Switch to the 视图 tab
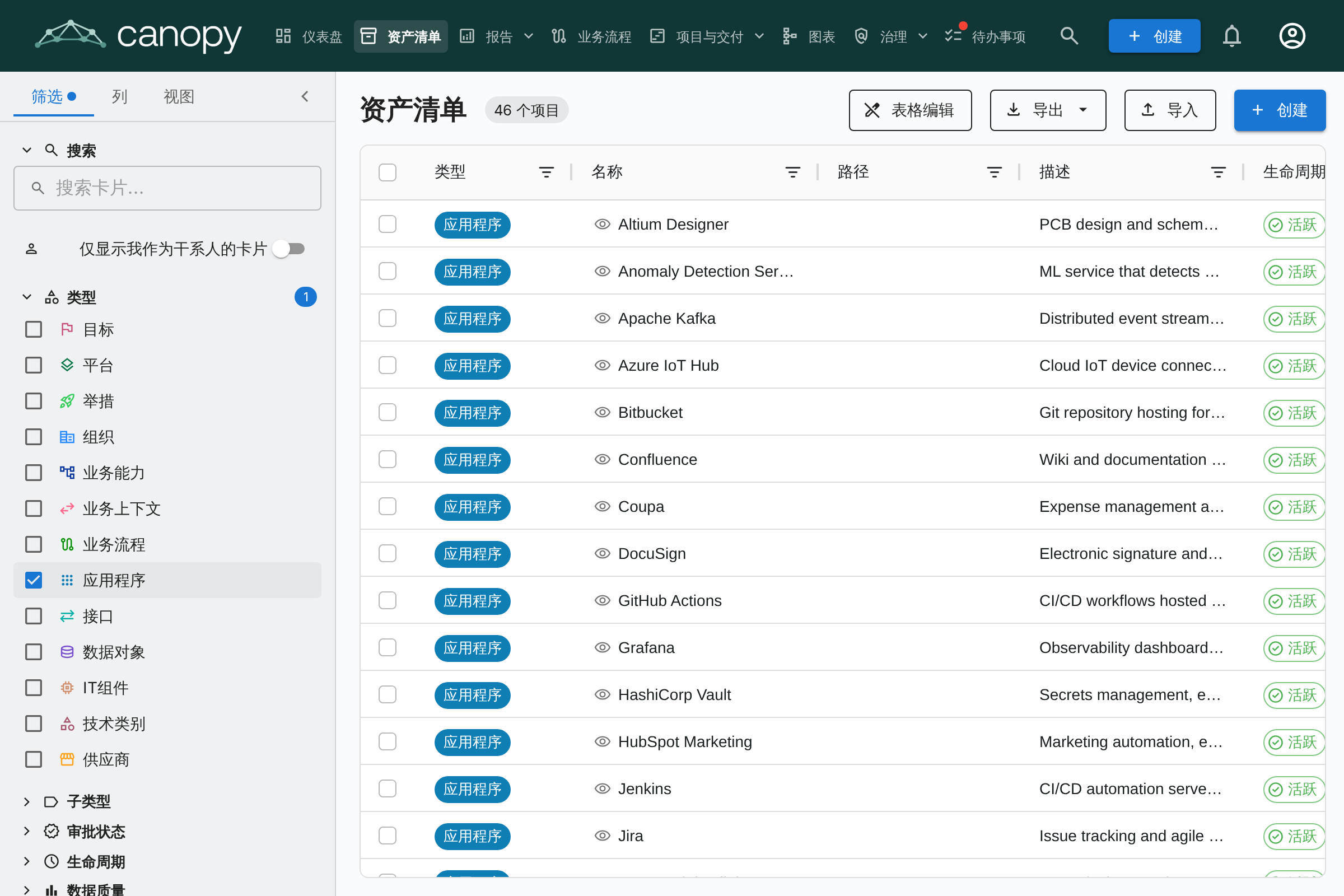This screenshot has height=896, width=1344. 179,96
